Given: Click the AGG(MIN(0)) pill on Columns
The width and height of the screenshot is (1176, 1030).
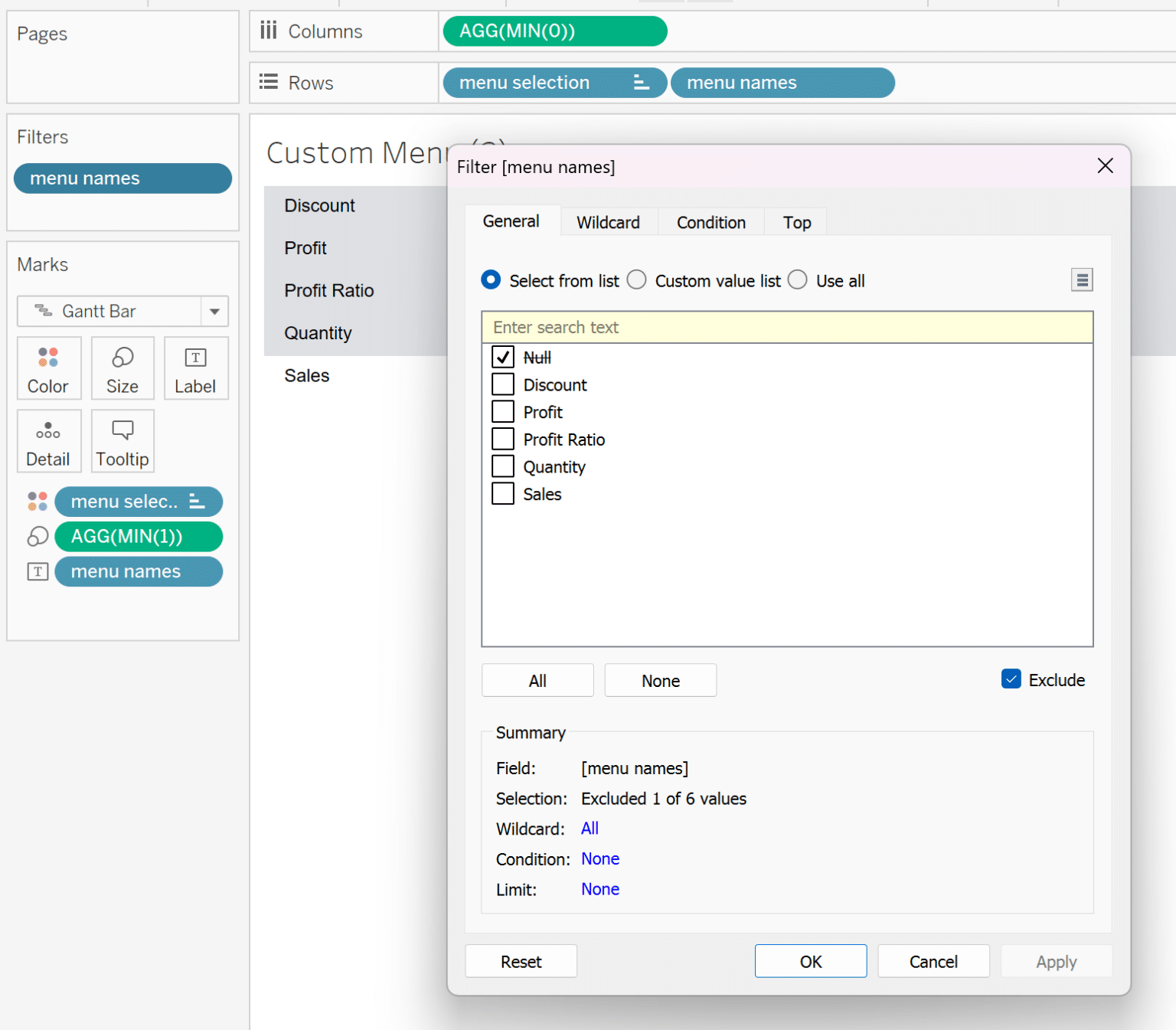Looking at the screenshot, I should click(x=554, y=31).
